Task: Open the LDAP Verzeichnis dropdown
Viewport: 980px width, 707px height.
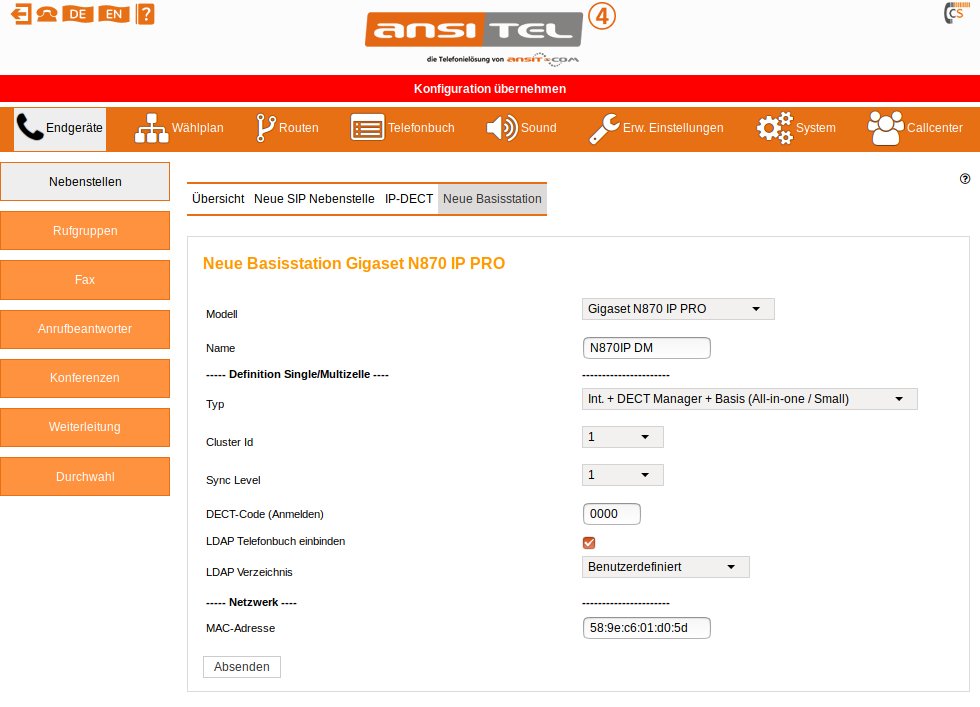Action: point(665,567)
